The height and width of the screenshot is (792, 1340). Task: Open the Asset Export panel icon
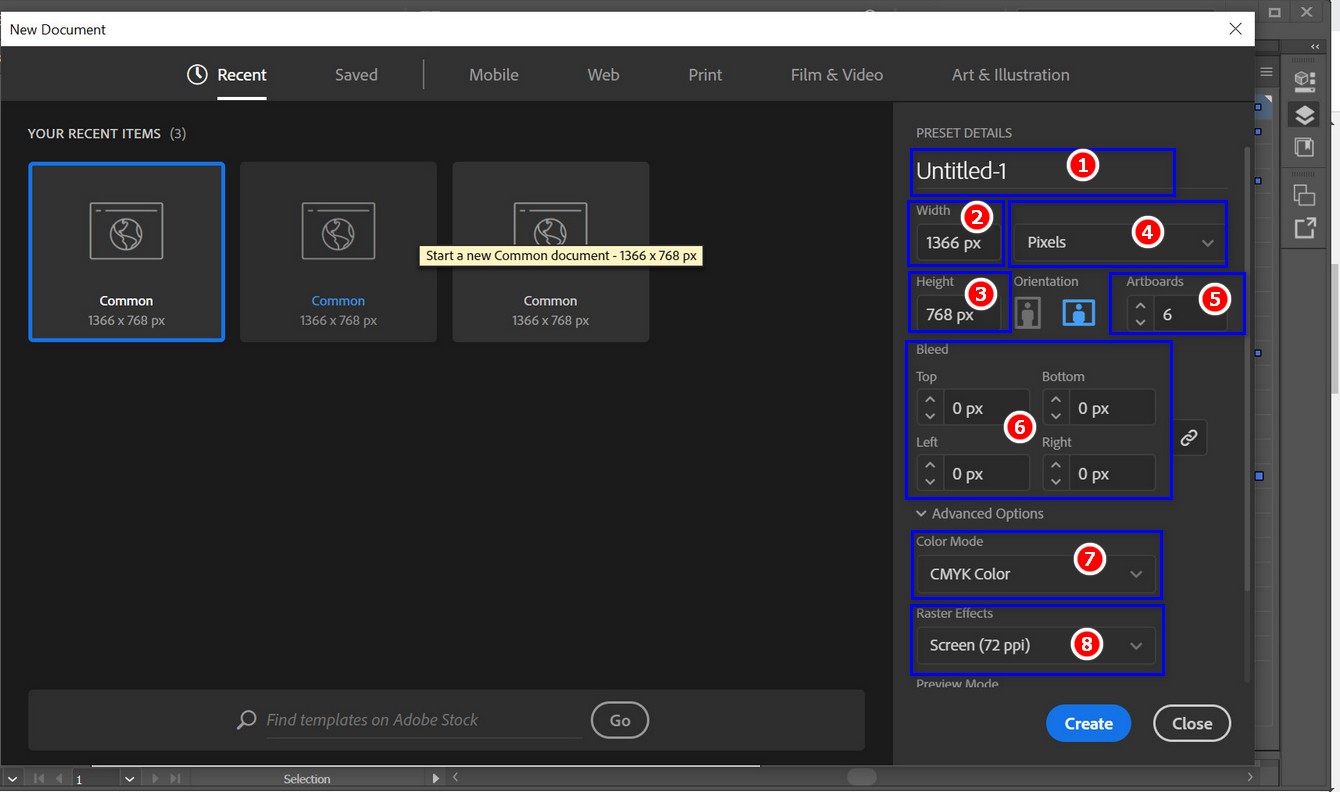click(1304, 229)
